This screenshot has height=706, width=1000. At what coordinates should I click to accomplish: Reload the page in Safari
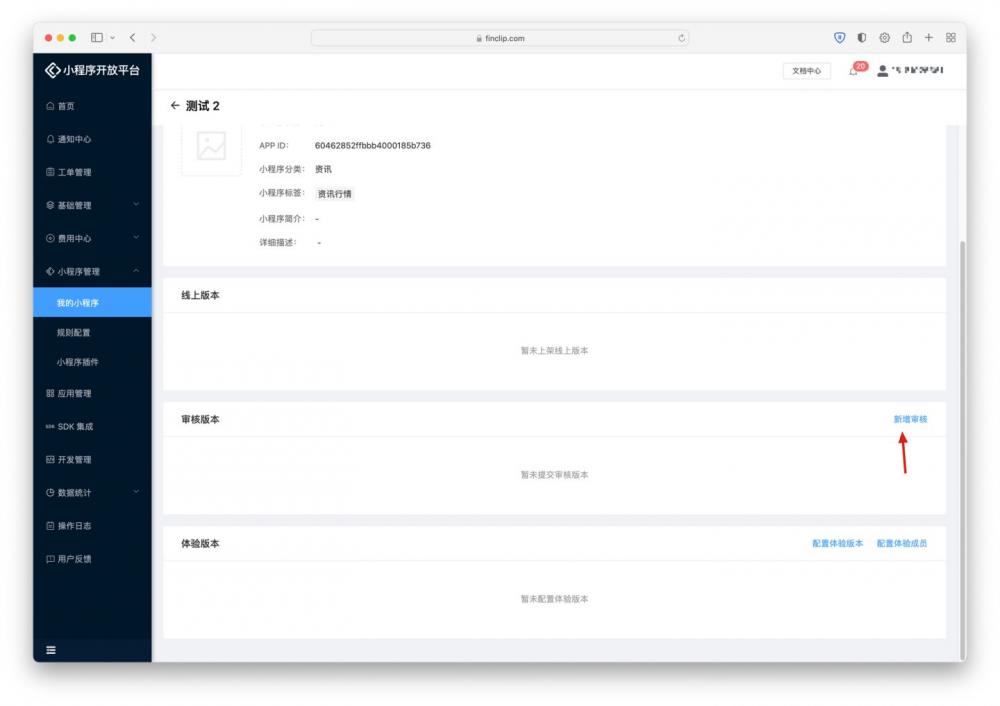tap(682, 38)
